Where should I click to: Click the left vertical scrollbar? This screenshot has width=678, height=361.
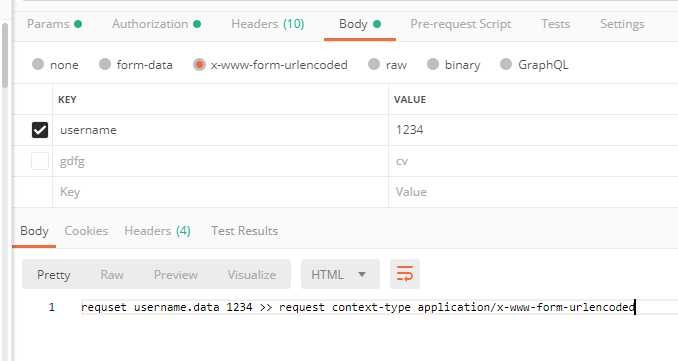(x=5, y=55)
